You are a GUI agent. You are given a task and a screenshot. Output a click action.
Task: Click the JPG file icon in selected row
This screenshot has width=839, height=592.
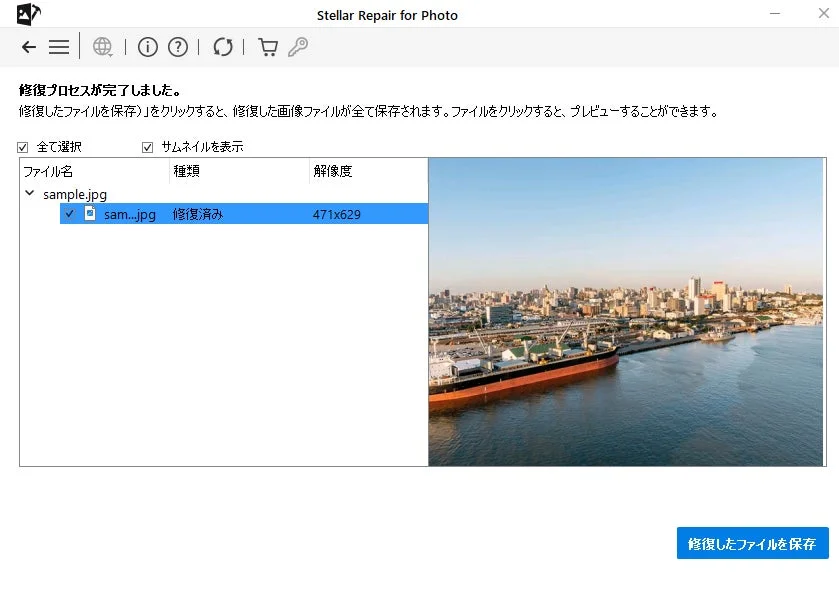pyautogui.click(x=90, y=214)
